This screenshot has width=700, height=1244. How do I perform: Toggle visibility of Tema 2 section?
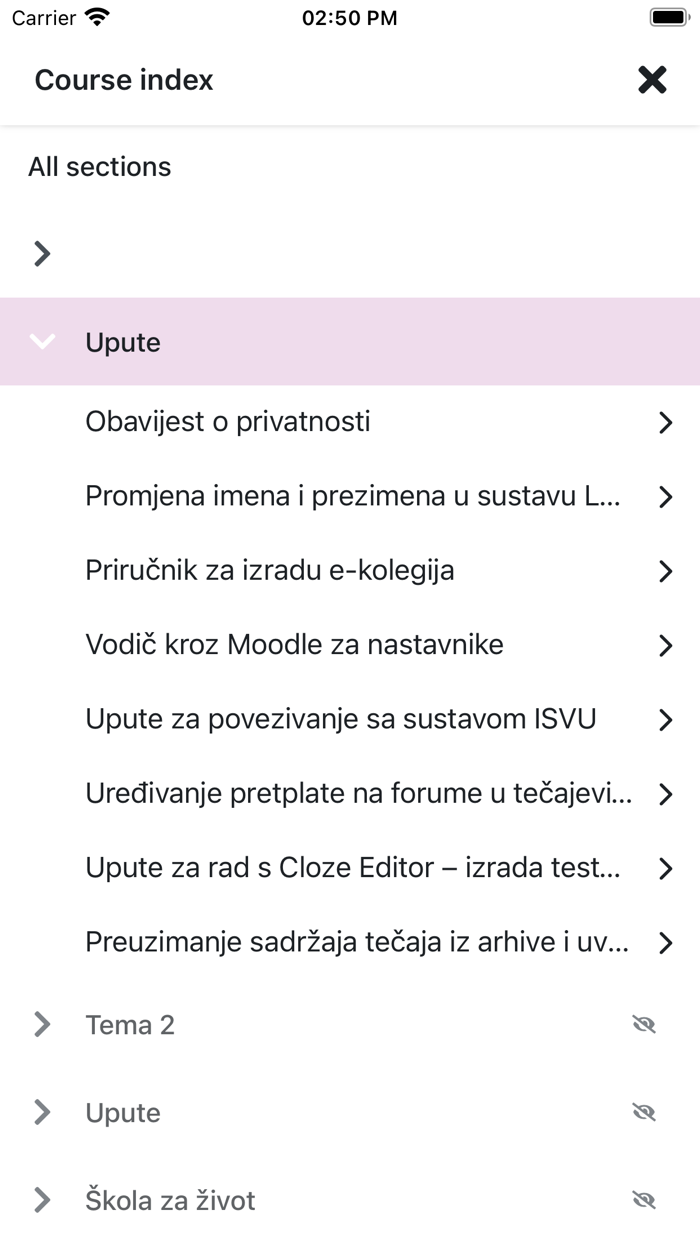pos(644,1024)
